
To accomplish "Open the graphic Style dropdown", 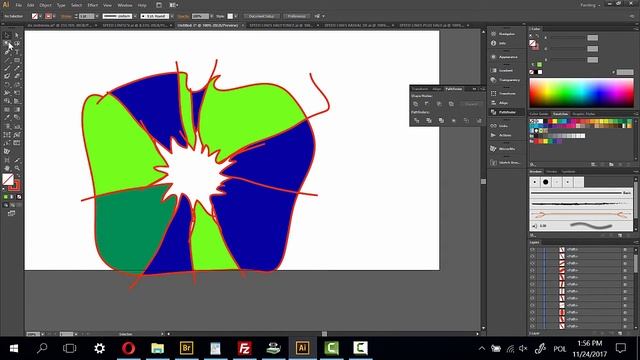I will (x=236, y=16).
